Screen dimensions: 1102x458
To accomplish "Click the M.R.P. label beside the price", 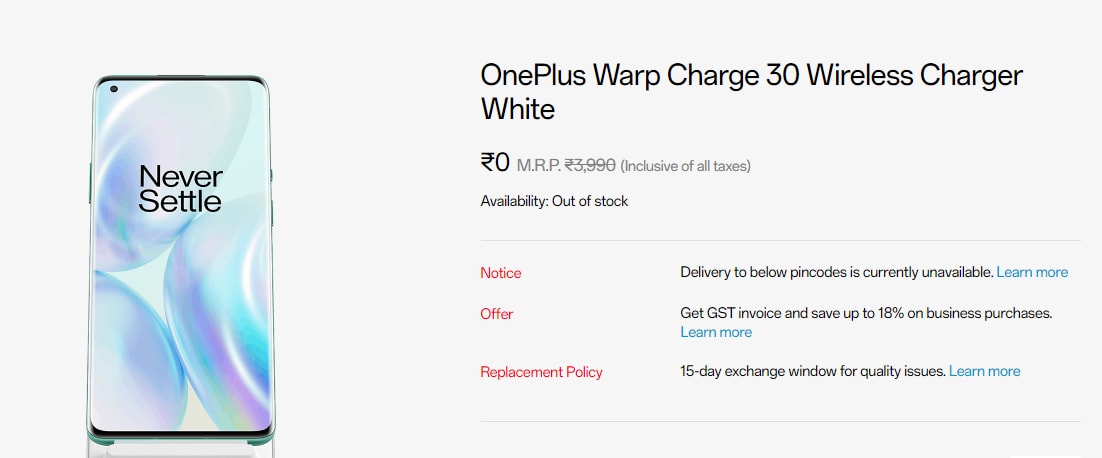I will click(x=539, y=165).
